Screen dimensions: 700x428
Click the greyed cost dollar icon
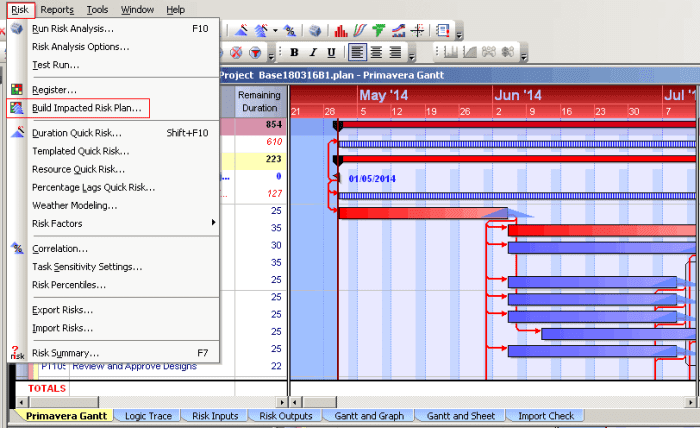[508, 52]
